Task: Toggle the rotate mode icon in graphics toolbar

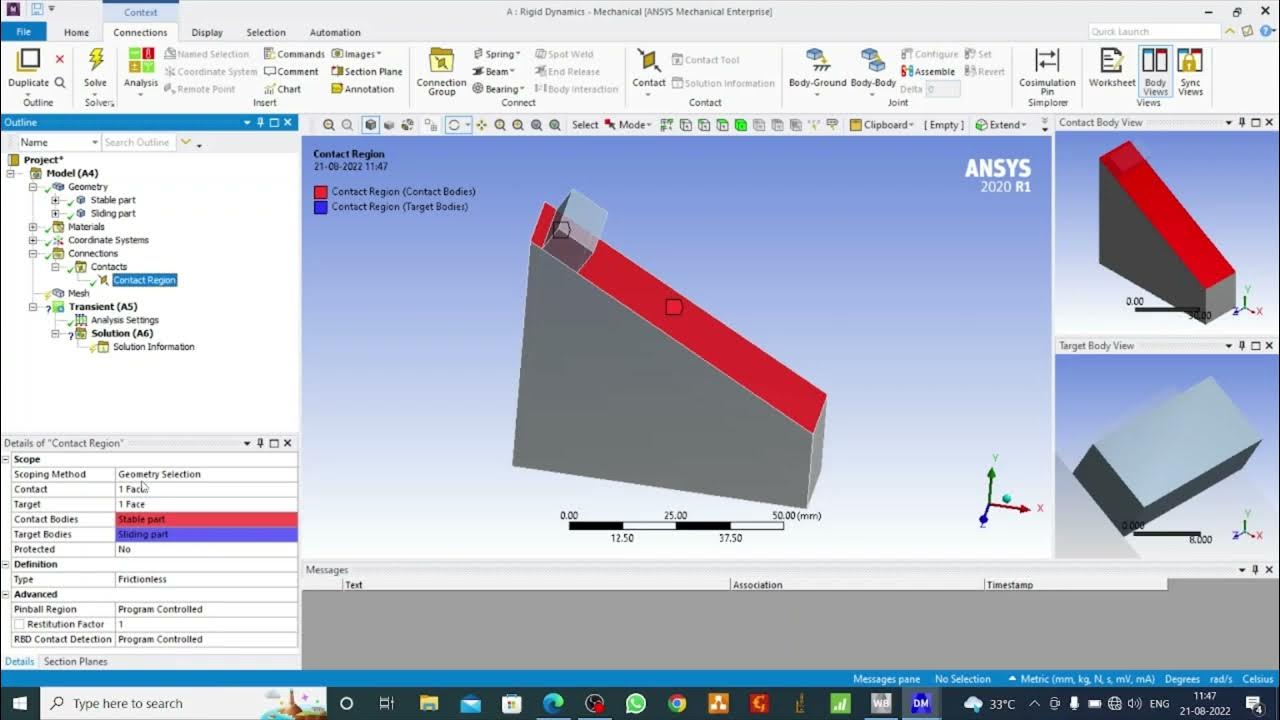Action: point(456,125)
